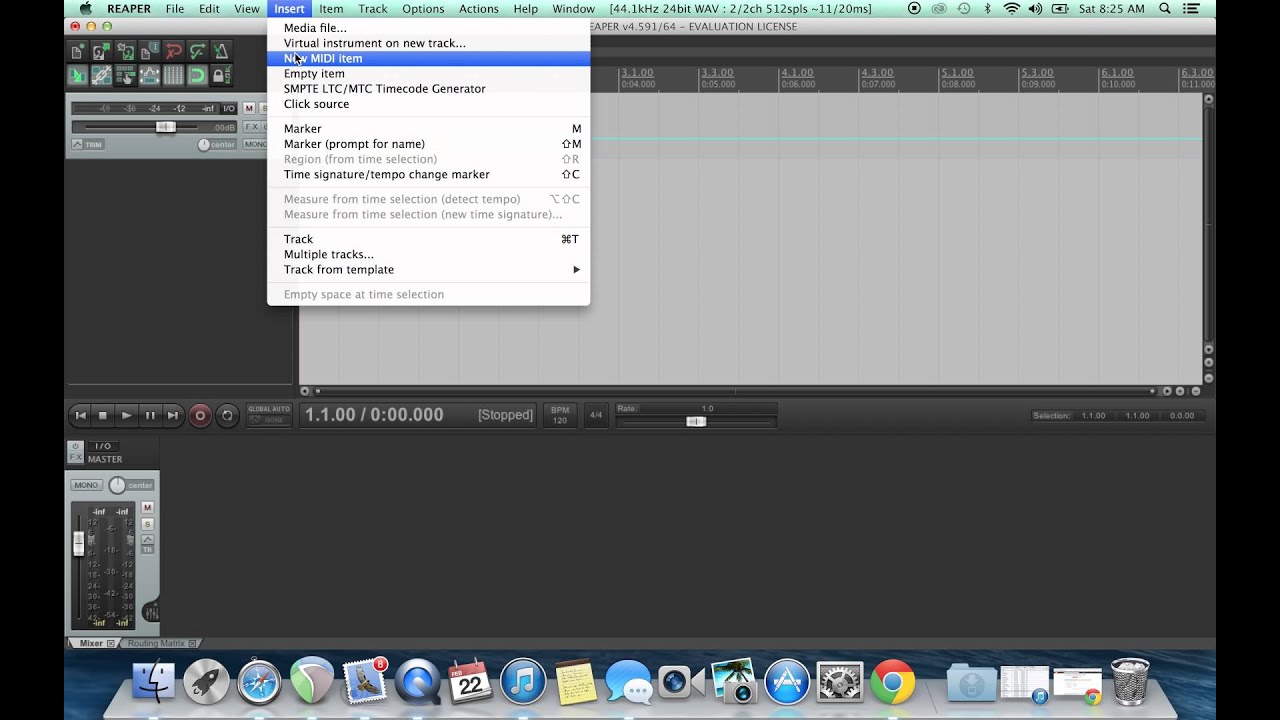Click the red Record transport button

click(200, 415)
